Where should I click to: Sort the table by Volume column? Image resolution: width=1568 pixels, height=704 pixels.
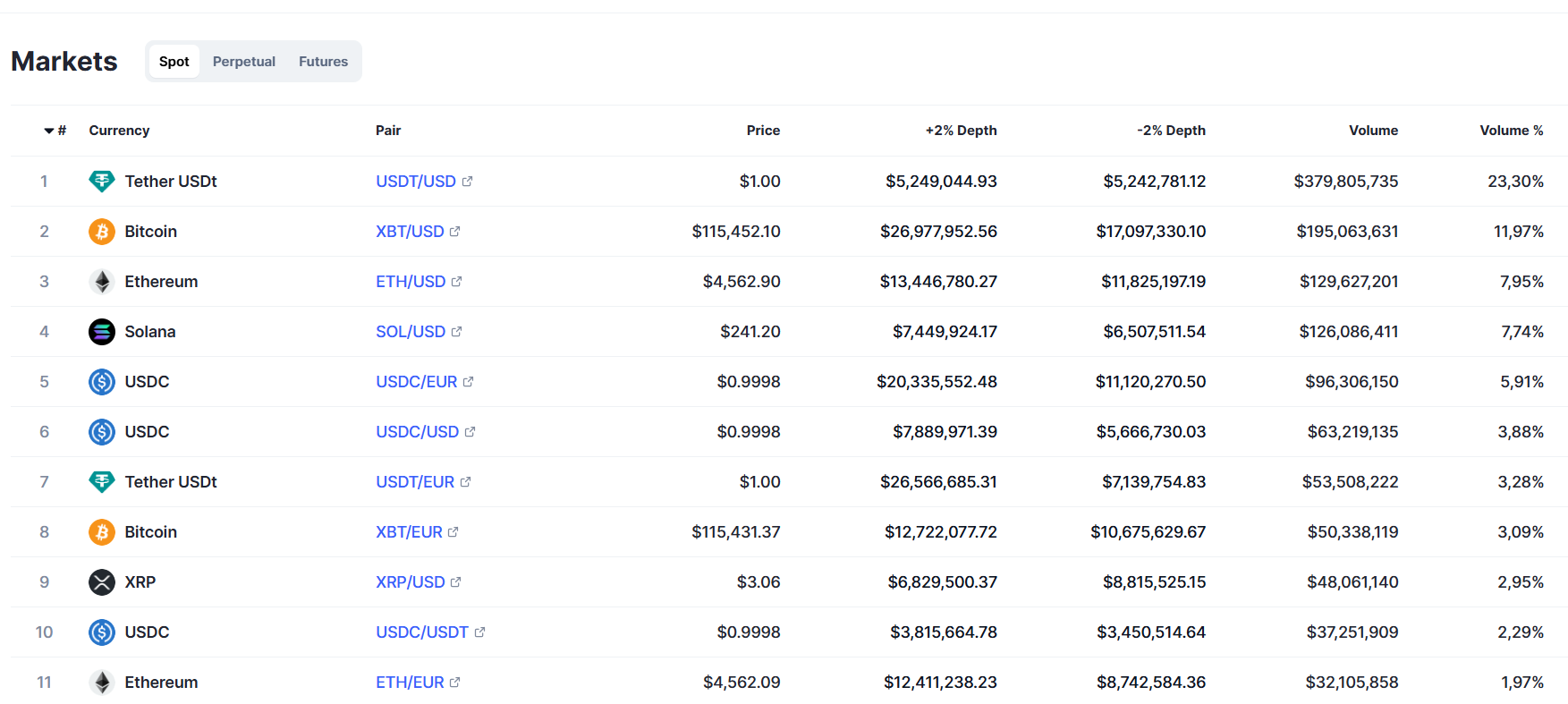coord(1373,131)
